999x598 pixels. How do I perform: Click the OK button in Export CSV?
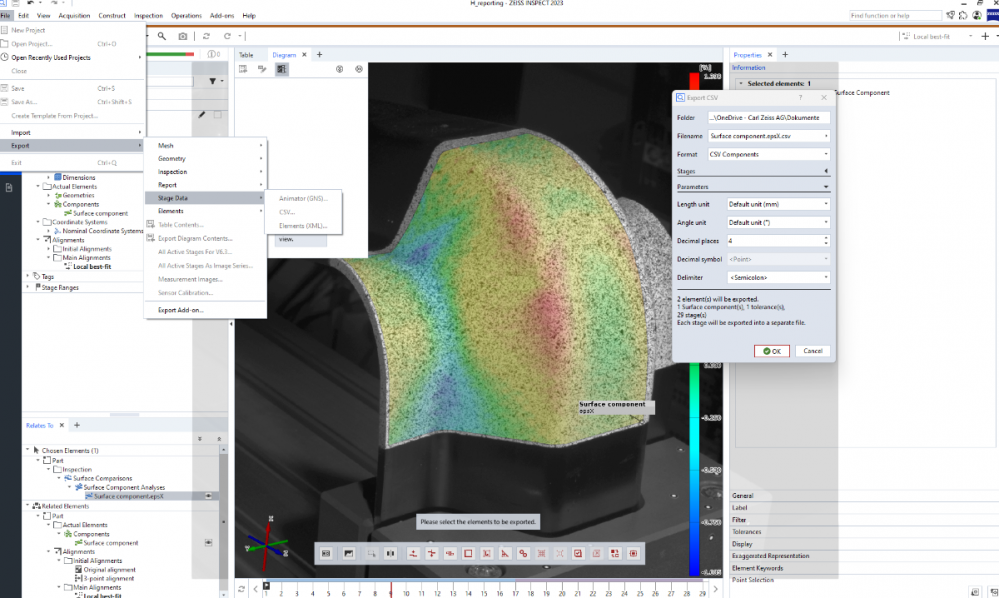tap(773, 351)
